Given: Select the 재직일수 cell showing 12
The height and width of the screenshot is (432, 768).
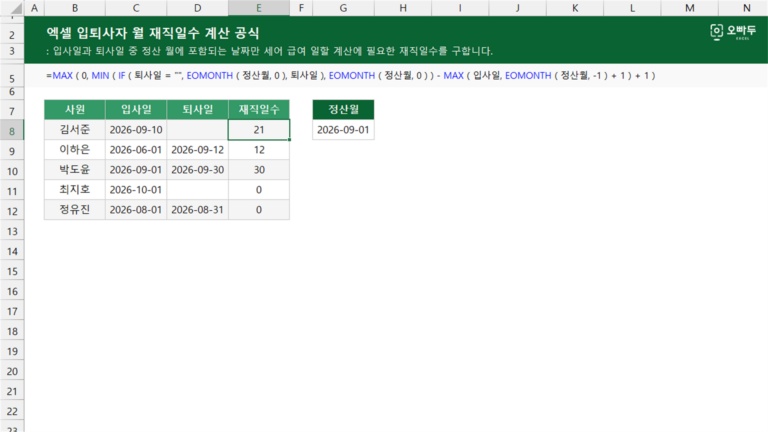Looking at the screenshot, I should point(259,150).
